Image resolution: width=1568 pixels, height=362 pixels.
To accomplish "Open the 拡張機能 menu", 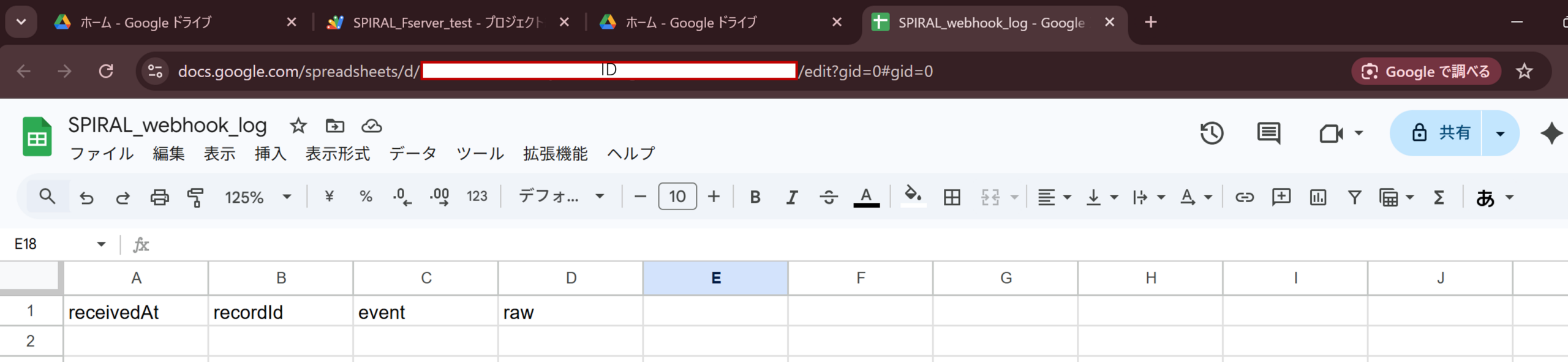I will [x=555, y=154].
